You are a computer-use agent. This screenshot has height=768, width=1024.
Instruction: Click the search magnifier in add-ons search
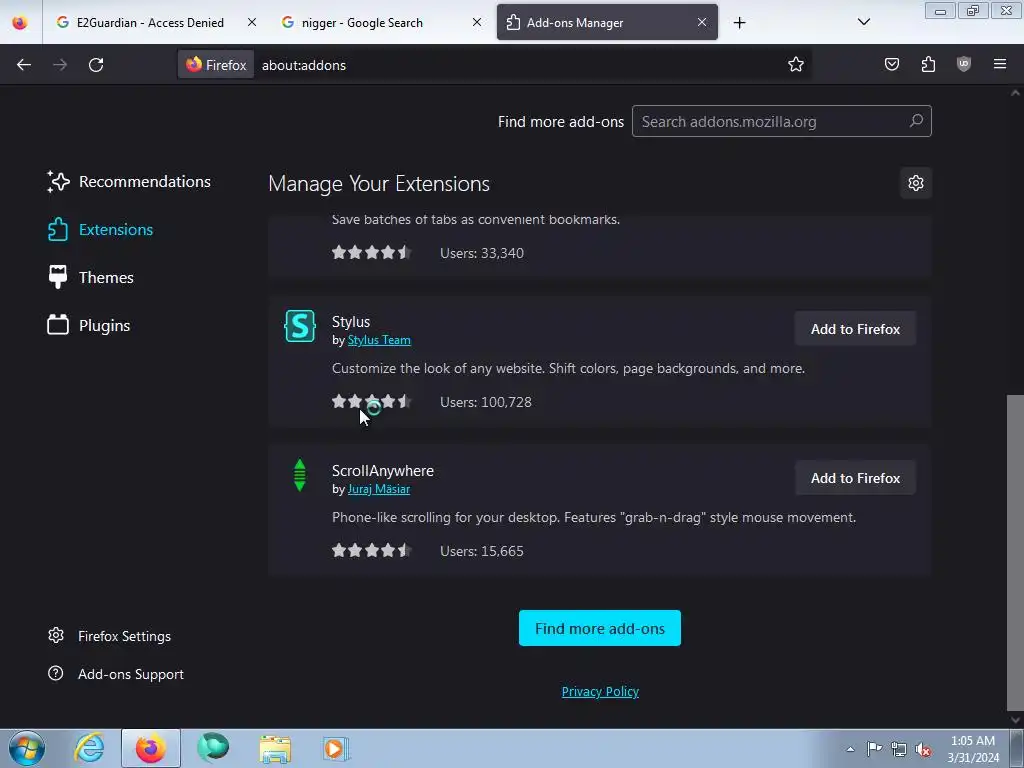pos(916,121)
